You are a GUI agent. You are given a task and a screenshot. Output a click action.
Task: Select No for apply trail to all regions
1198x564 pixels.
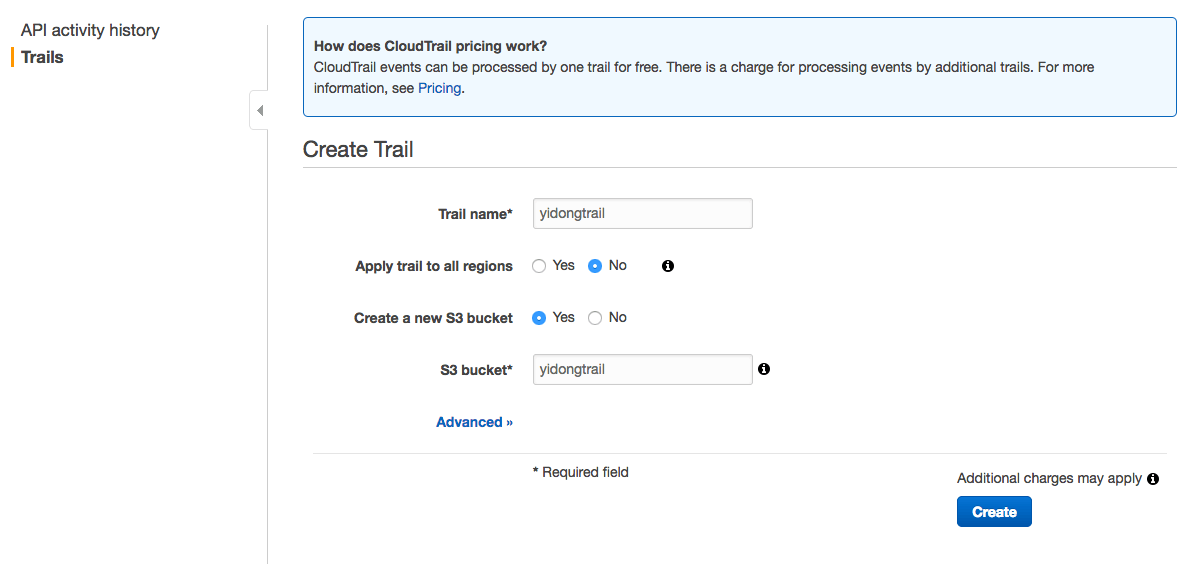click(x=595, y=266)
